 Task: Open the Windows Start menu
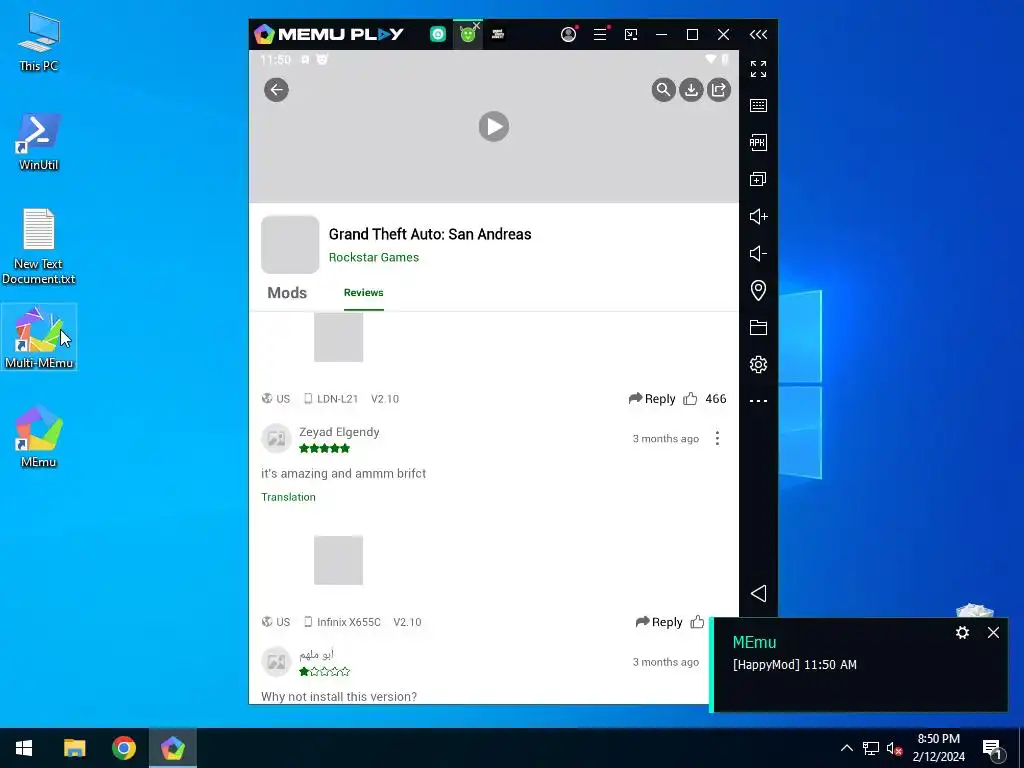coord(24,748)
